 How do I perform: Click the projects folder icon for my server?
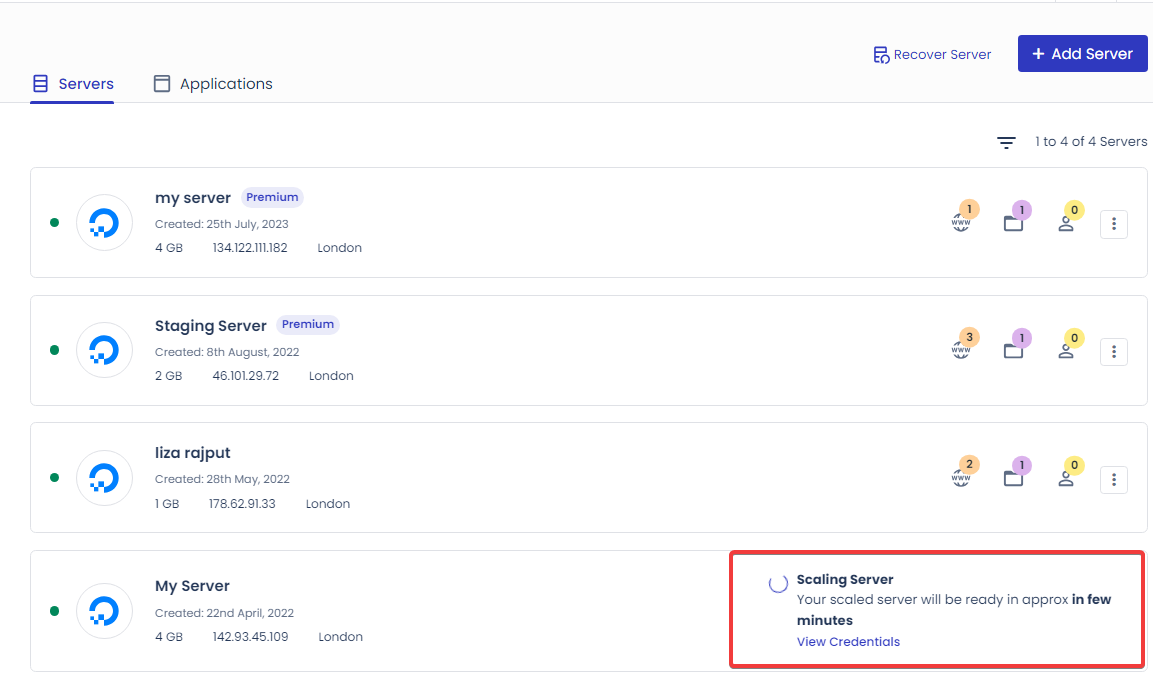click(1013, 223)
